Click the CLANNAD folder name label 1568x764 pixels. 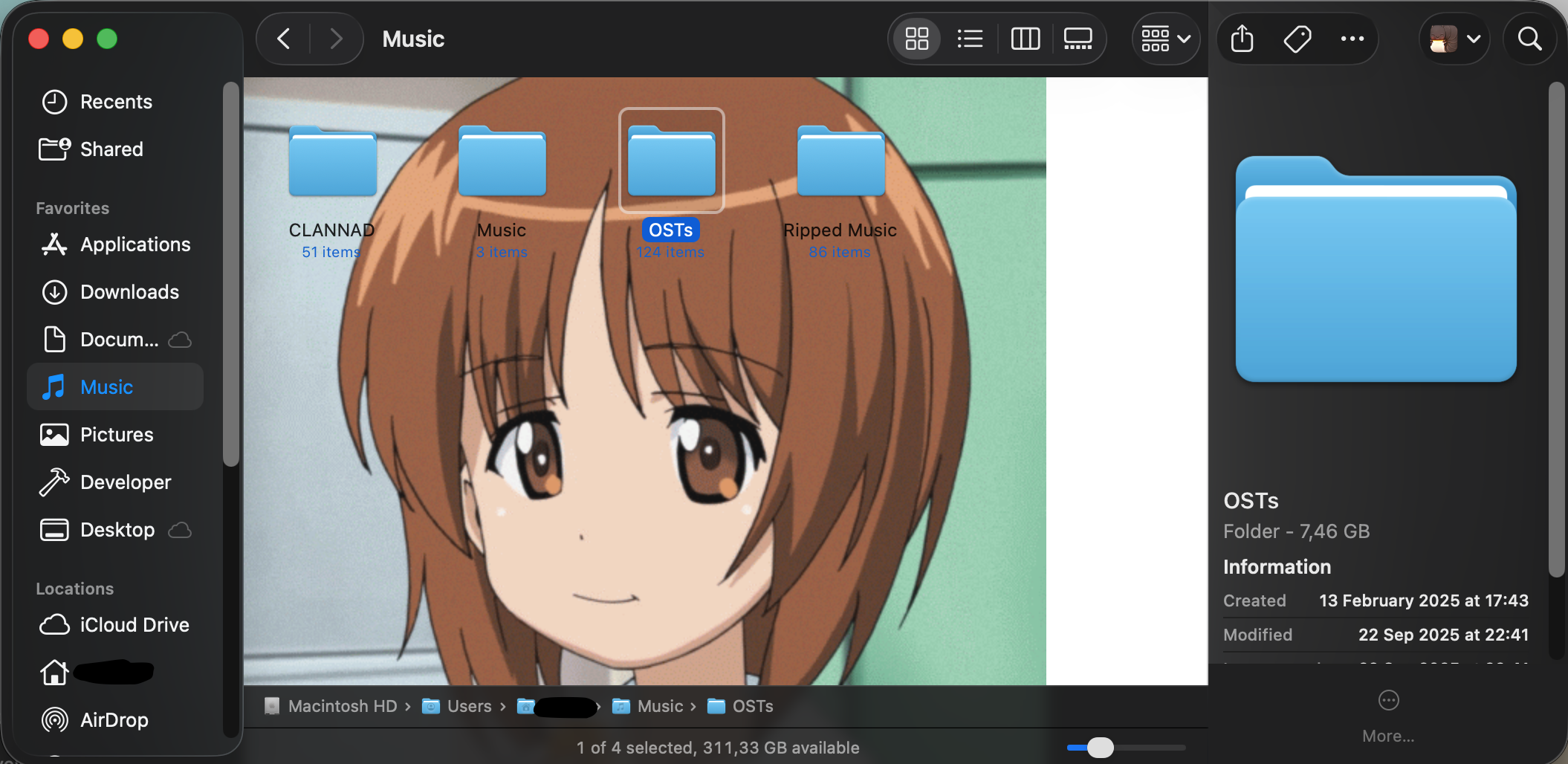[x=331, y=230]
